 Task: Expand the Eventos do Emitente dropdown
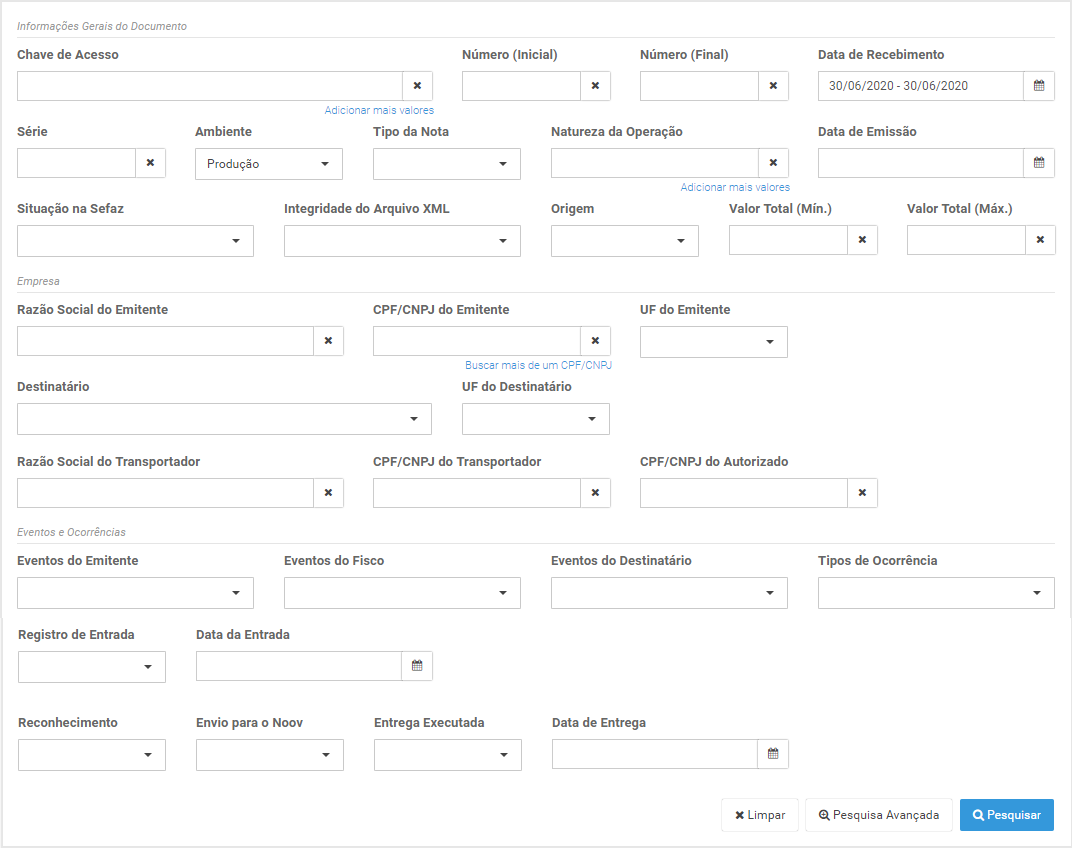(x=135, y=593)
